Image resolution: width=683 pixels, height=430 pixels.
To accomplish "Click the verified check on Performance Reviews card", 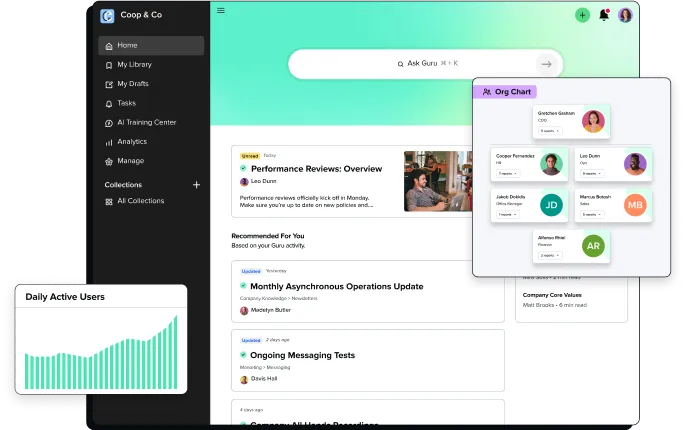I will 243,168.
